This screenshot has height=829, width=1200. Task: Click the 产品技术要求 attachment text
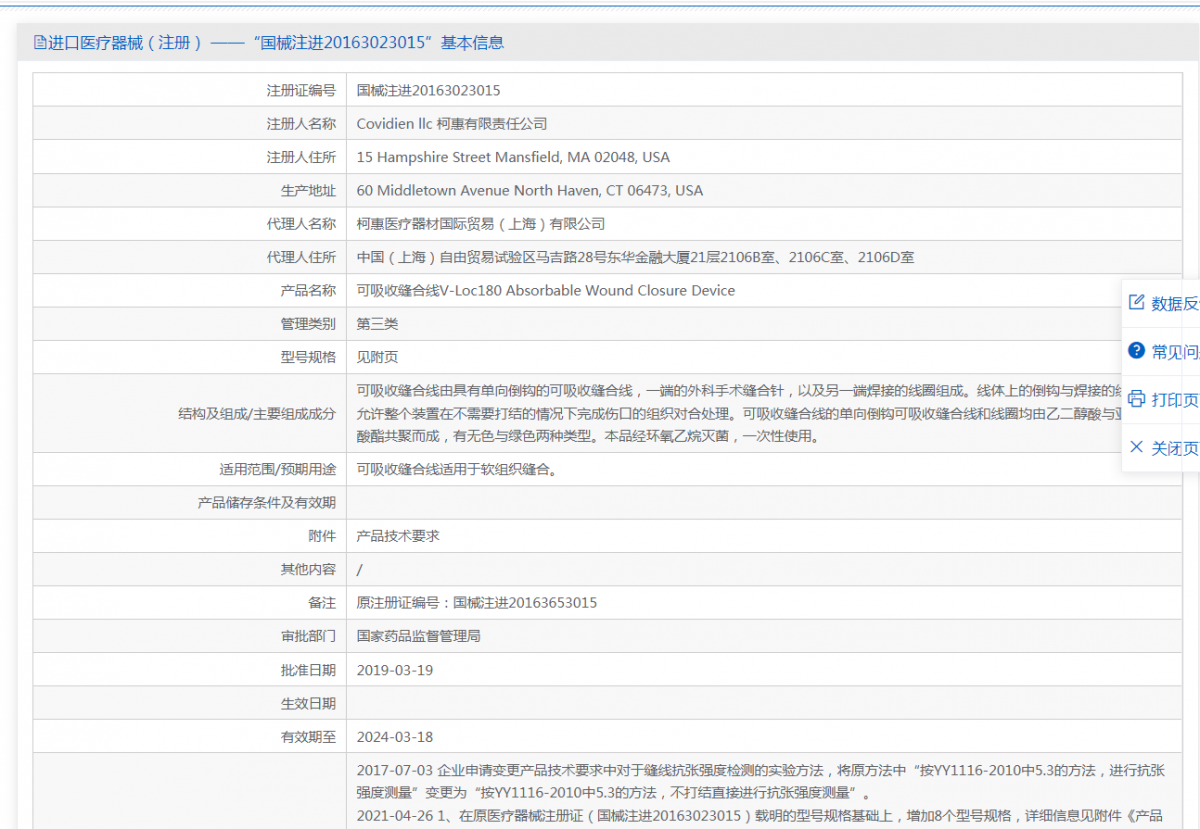point(398,536)
